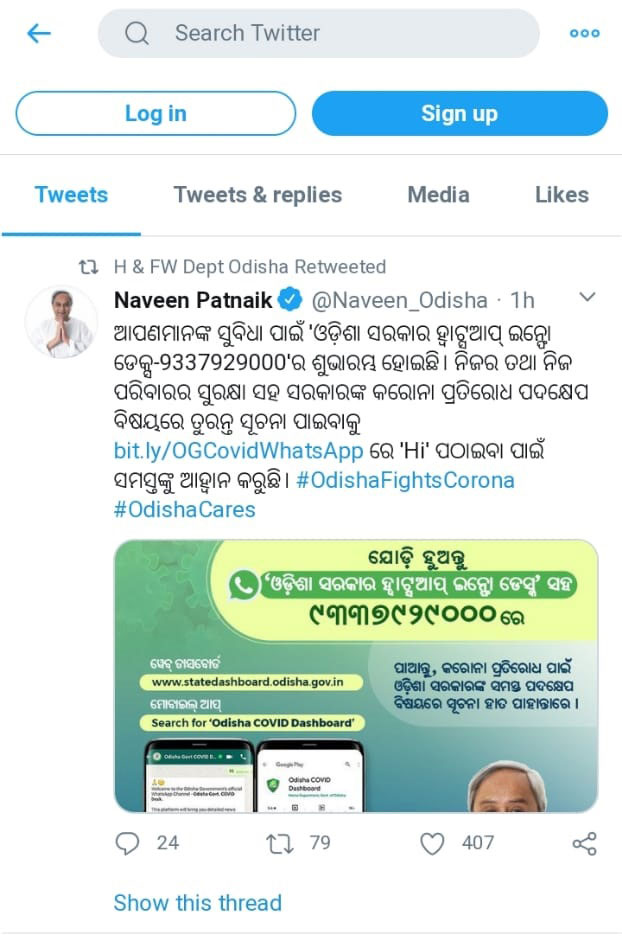Click the reply bubble icon

click(x=127, y=843)
